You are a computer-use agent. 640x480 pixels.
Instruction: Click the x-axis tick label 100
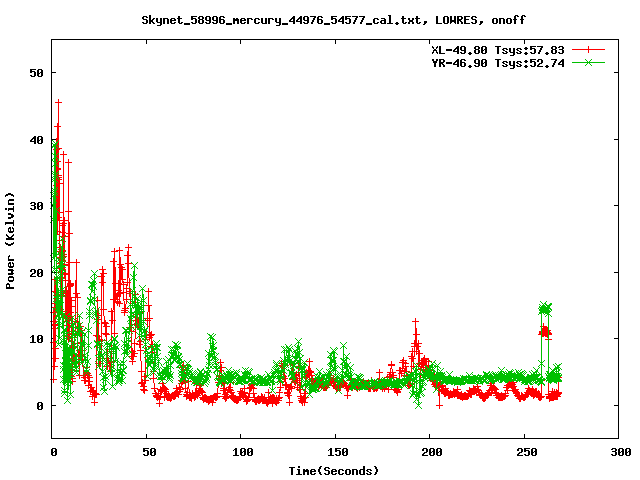click(242, 452)
